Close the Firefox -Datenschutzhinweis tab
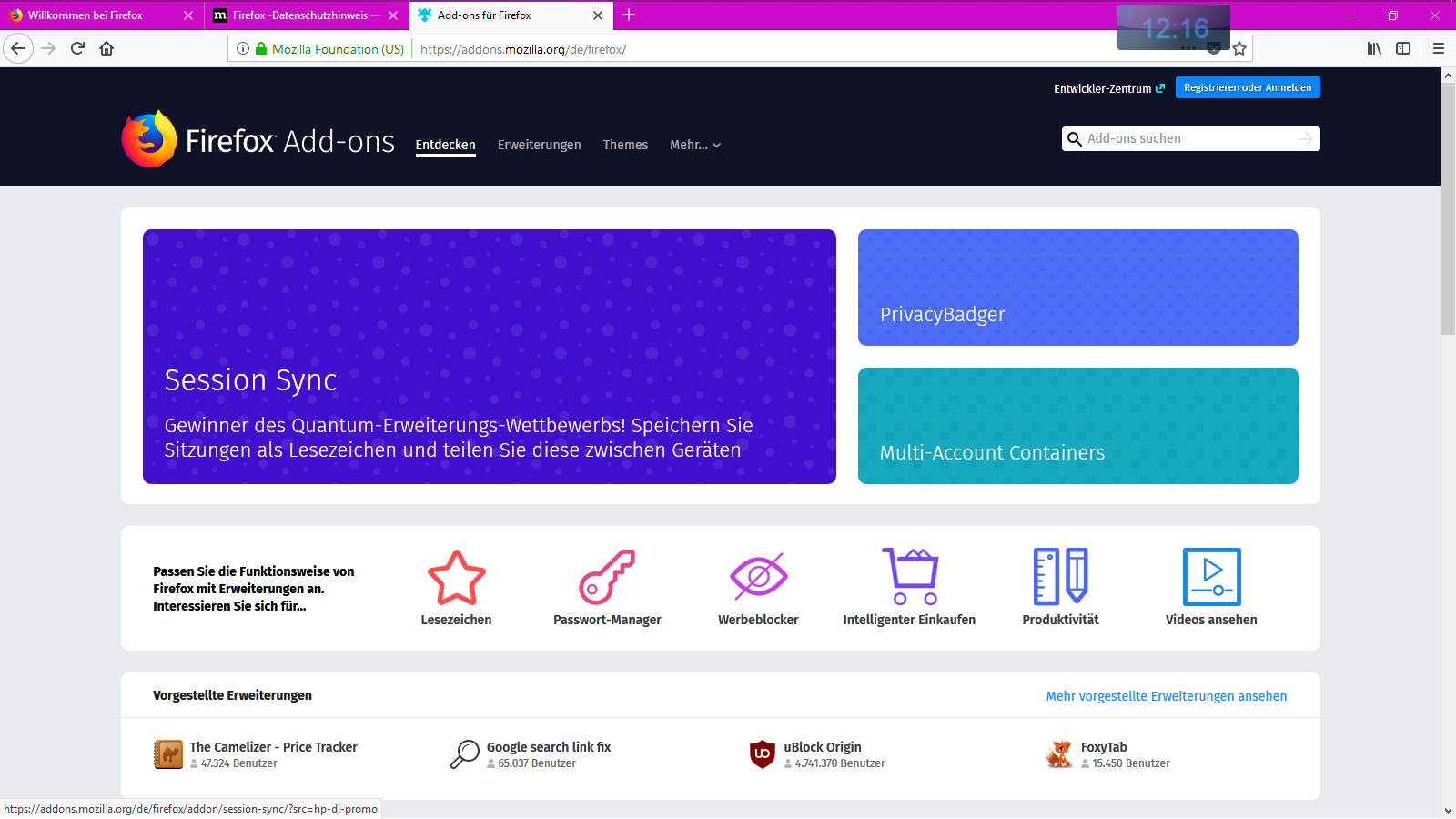 click(393, 15)
